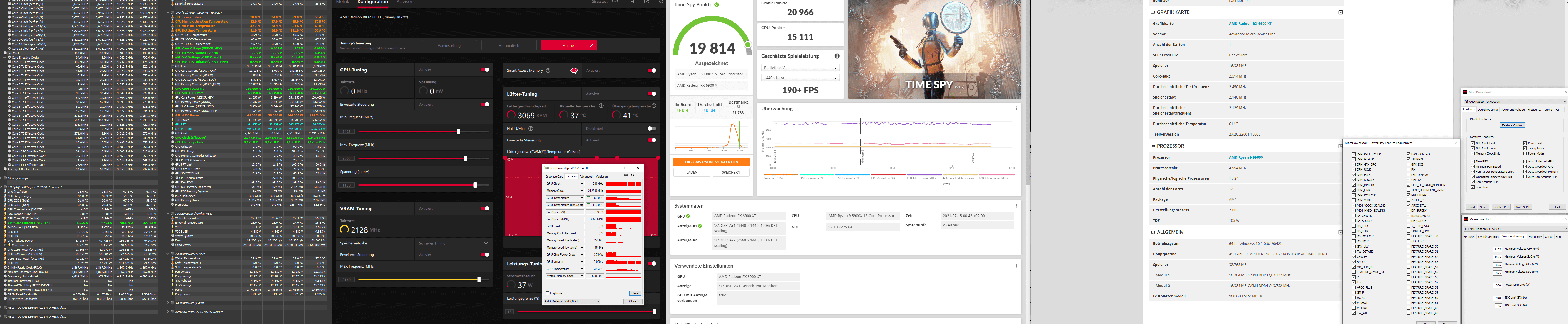
Task: Switch to the Metrik tab in Radeon Software
Action: [343, 2]
